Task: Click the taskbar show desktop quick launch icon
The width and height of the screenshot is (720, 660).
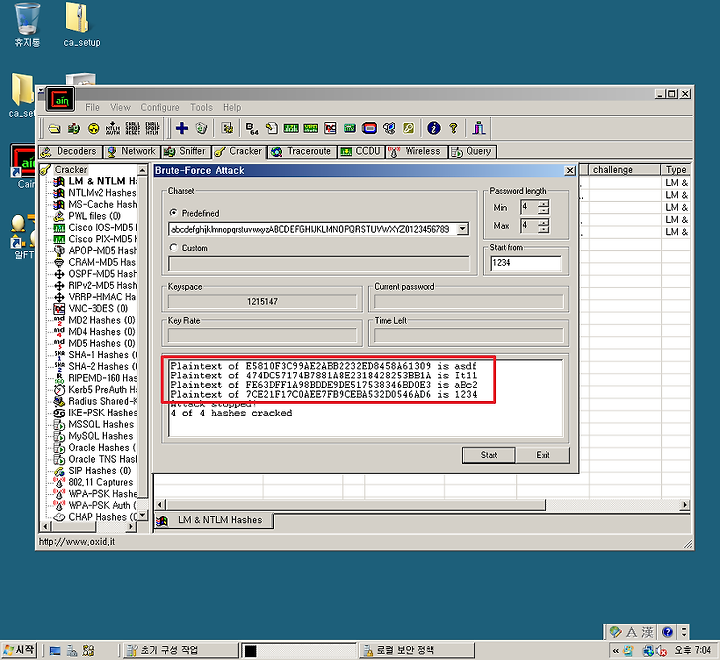Action: click(x=55, y=650)
